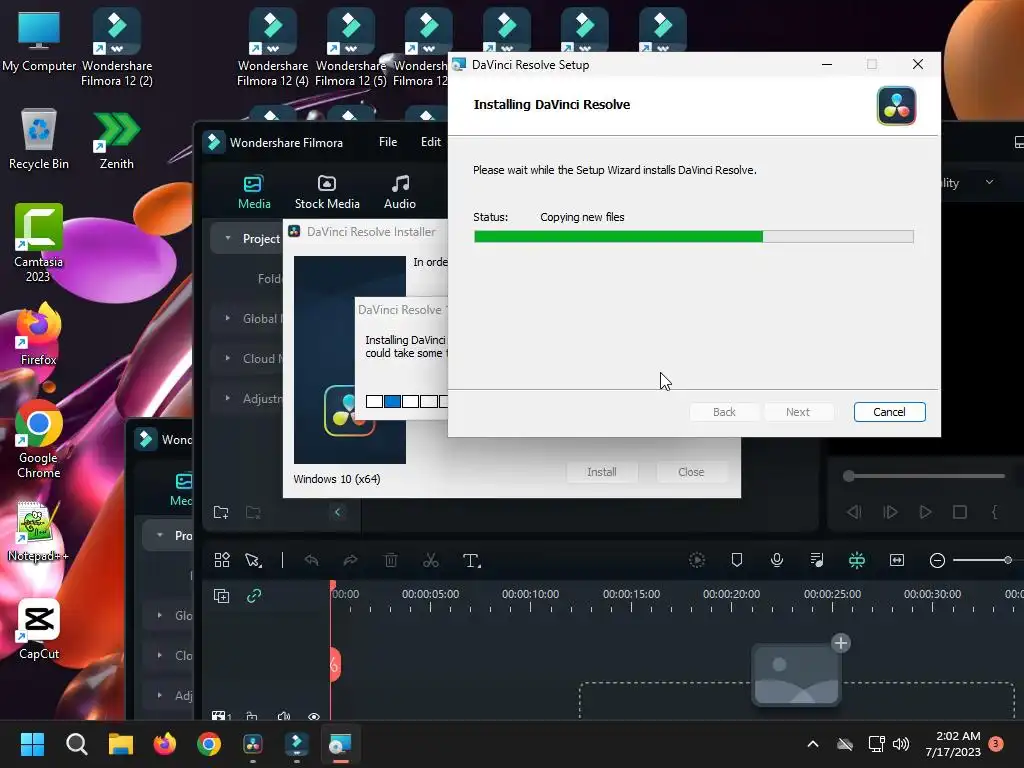Open taskbar Search

click(x=76, y=744)
